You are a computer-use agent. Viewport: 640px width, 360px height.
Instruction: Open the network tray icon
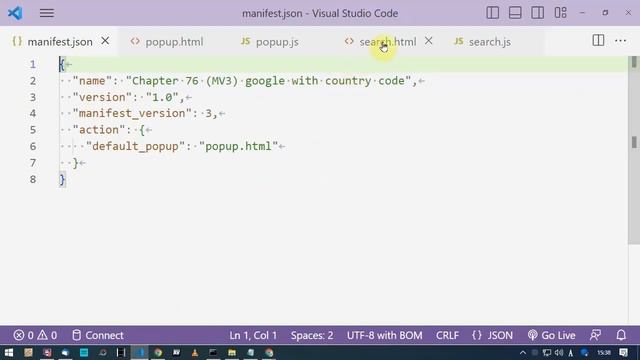click(x=547, y=353)
